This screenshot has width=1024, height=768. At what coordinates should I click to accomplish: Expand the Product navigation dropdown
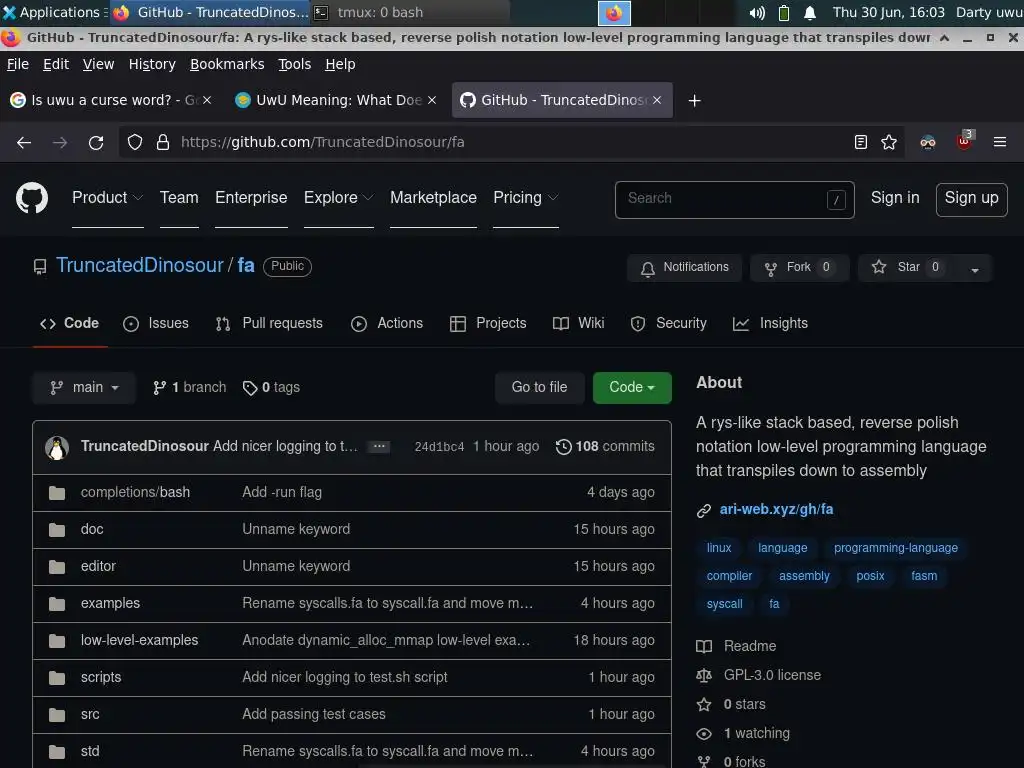[x=108, y=198]
